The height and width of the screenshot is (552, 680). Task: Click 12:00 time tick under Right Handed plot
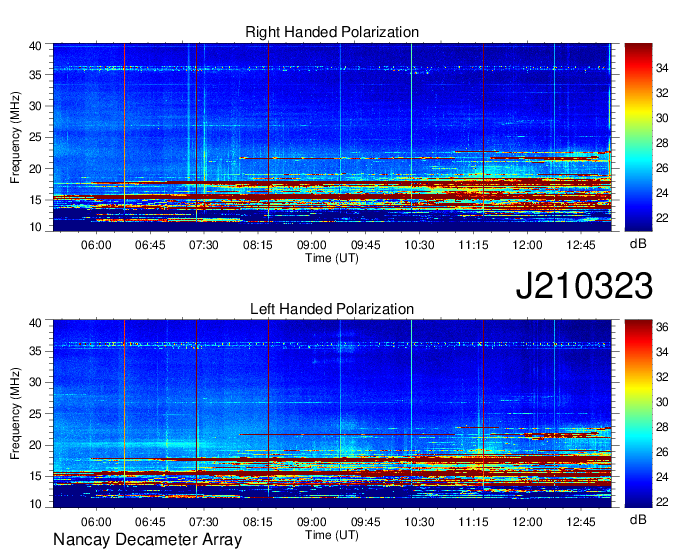click(x=527, y=245)
